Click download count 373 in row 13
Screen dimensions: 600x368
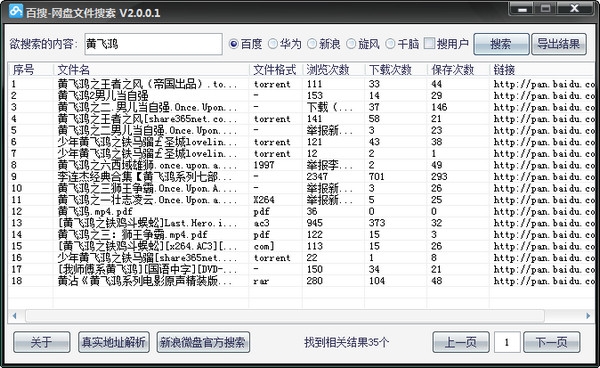click(x=377, y=223)
